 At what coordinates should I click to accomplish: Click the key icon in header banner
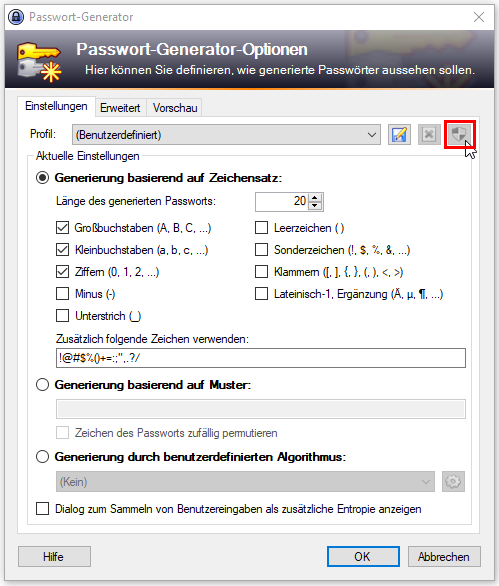click(39, 62)
